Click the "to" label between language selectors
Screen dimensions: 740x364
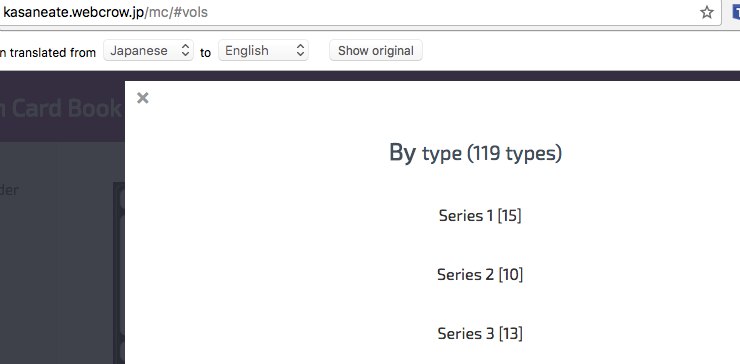tap(205, 52)
